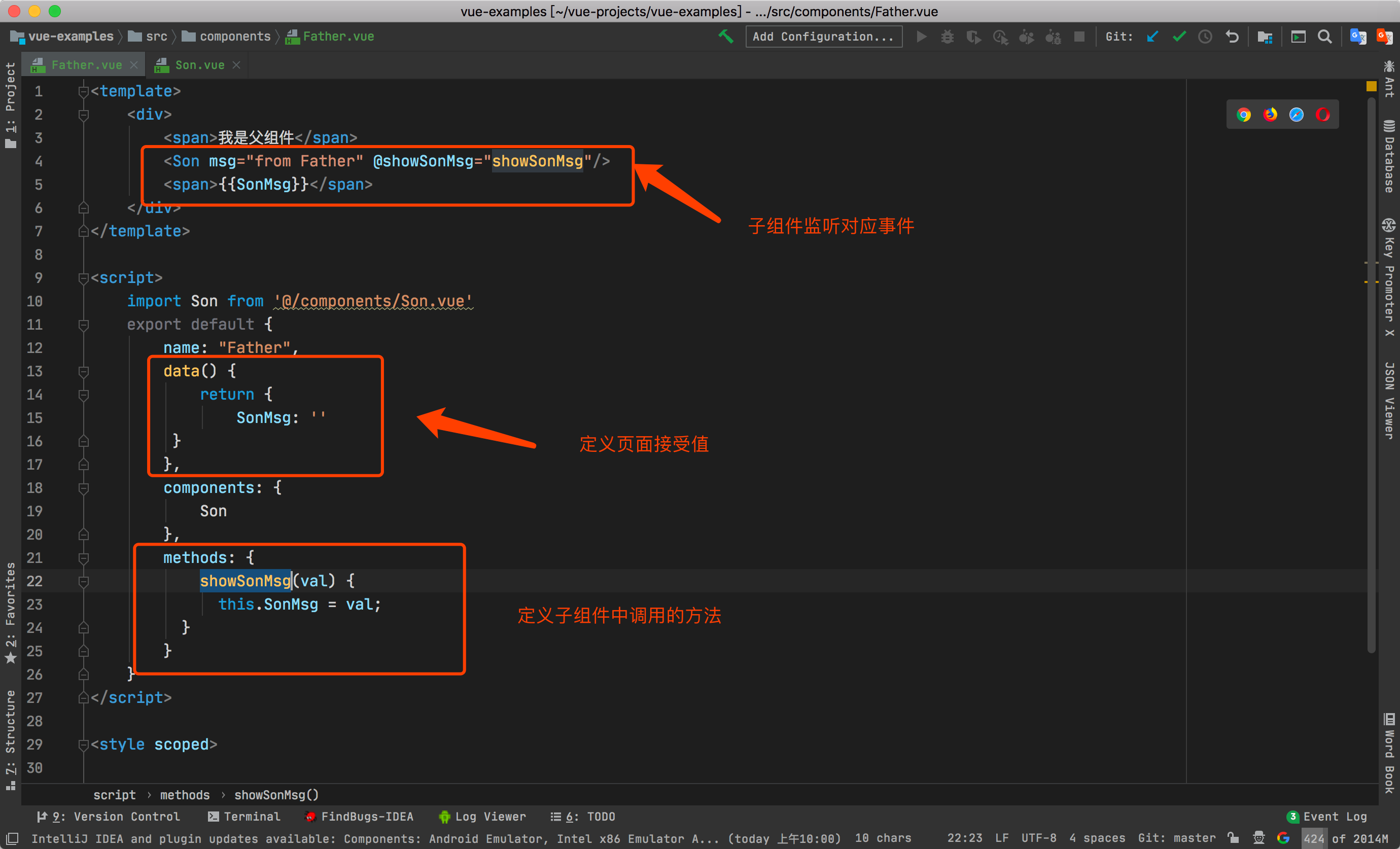Screen dimensions: 1400x849
Task: Click Git update project arrow icon
Action: click(x=1152, y=37)
